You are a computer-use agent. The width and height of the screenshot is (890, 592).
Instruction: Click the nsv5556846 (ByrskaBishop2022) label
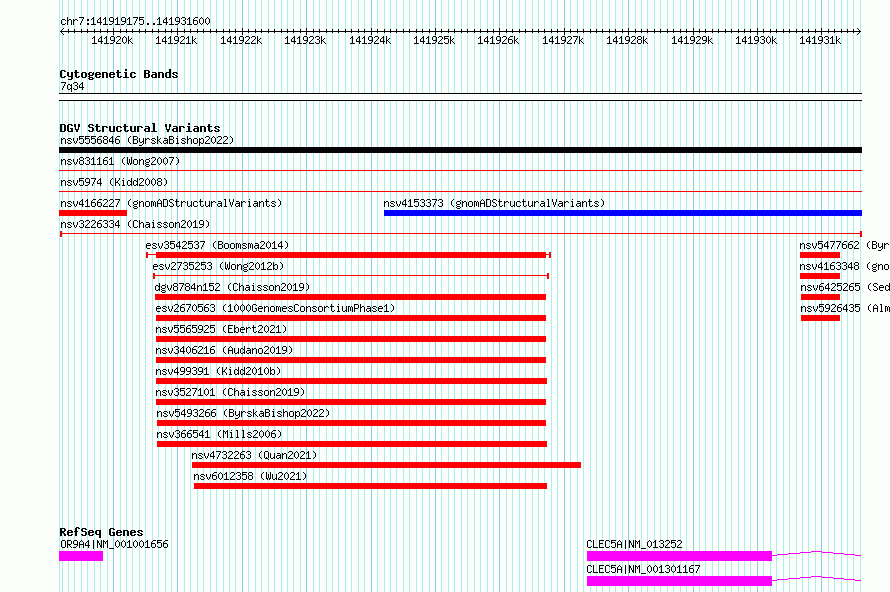(x=147, y=140)
